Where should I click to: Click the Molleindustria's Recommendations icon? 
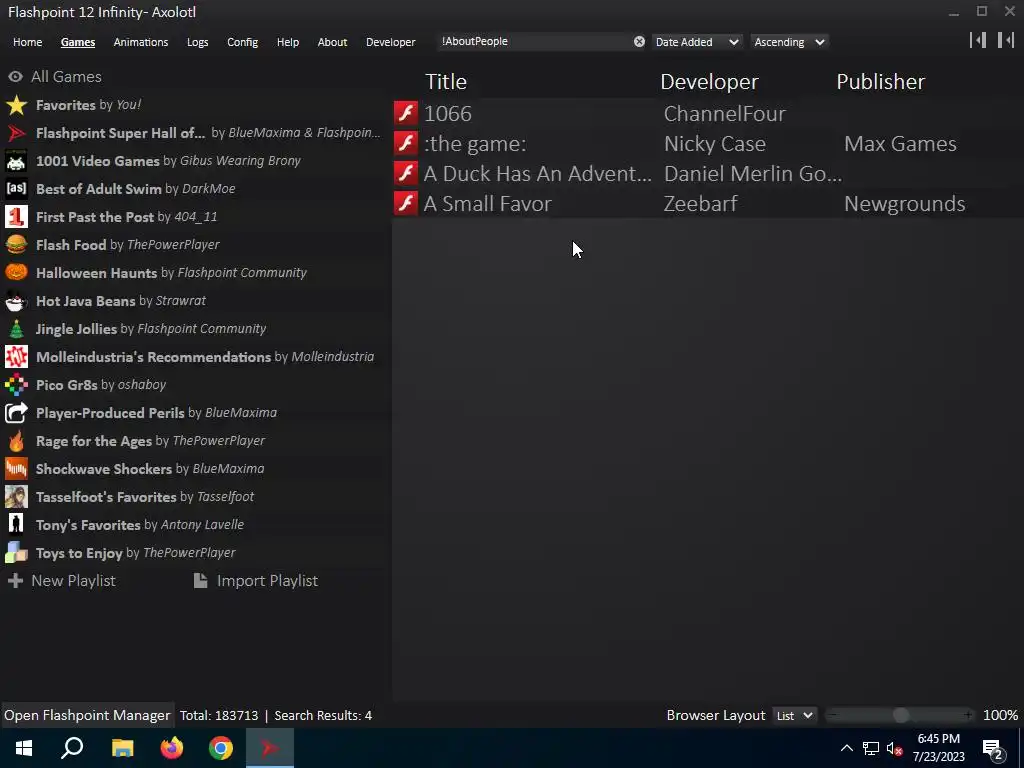[x=16, y=357]
